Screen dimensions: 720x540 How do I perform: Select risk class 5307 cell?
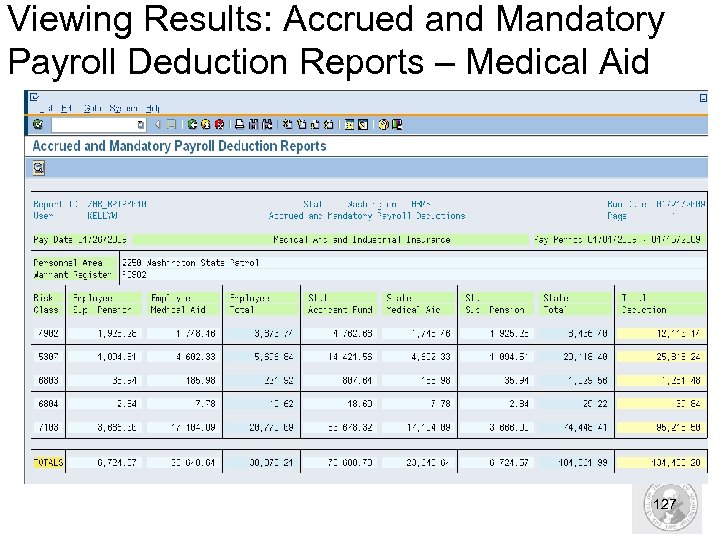click(x=48, y=356)
